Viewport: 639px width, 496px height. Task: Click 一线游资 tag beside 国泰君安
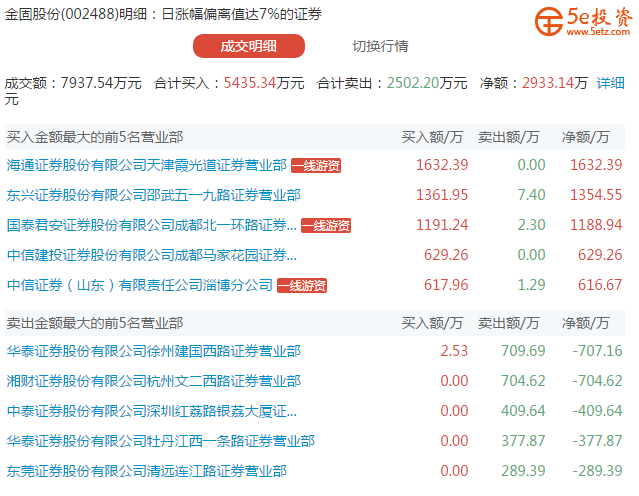pos(326,225)
